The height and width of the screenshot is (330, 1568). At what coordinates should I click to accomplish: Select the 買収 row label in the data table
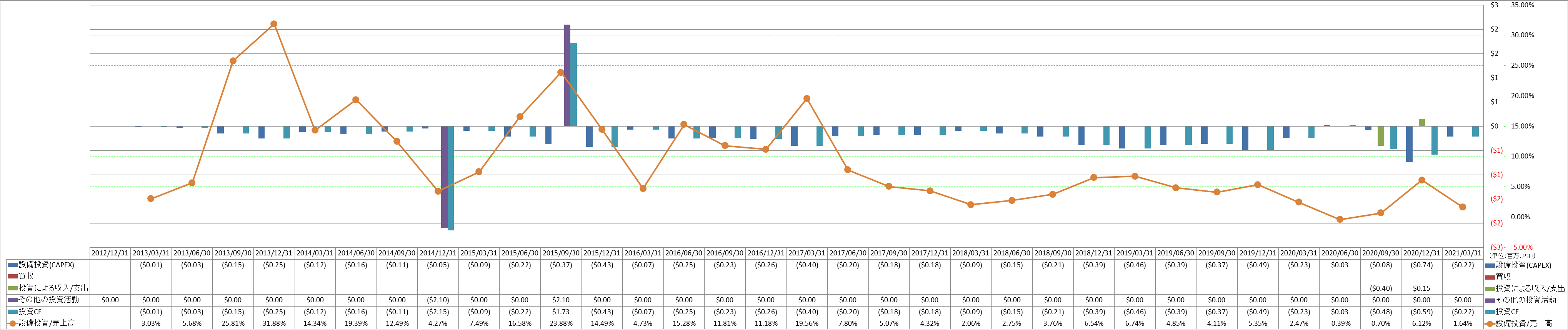click(x=26, y=277)
